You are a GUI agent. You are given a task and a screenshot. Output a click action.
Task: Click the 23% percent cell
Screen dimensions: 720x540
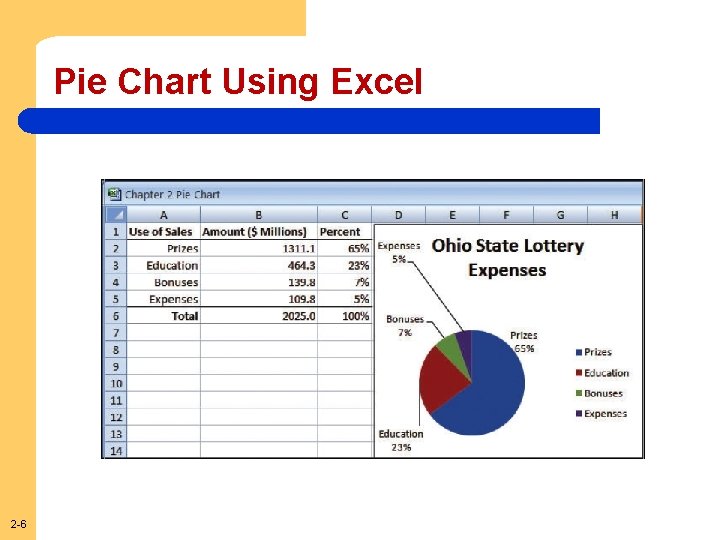coord(344,265)
